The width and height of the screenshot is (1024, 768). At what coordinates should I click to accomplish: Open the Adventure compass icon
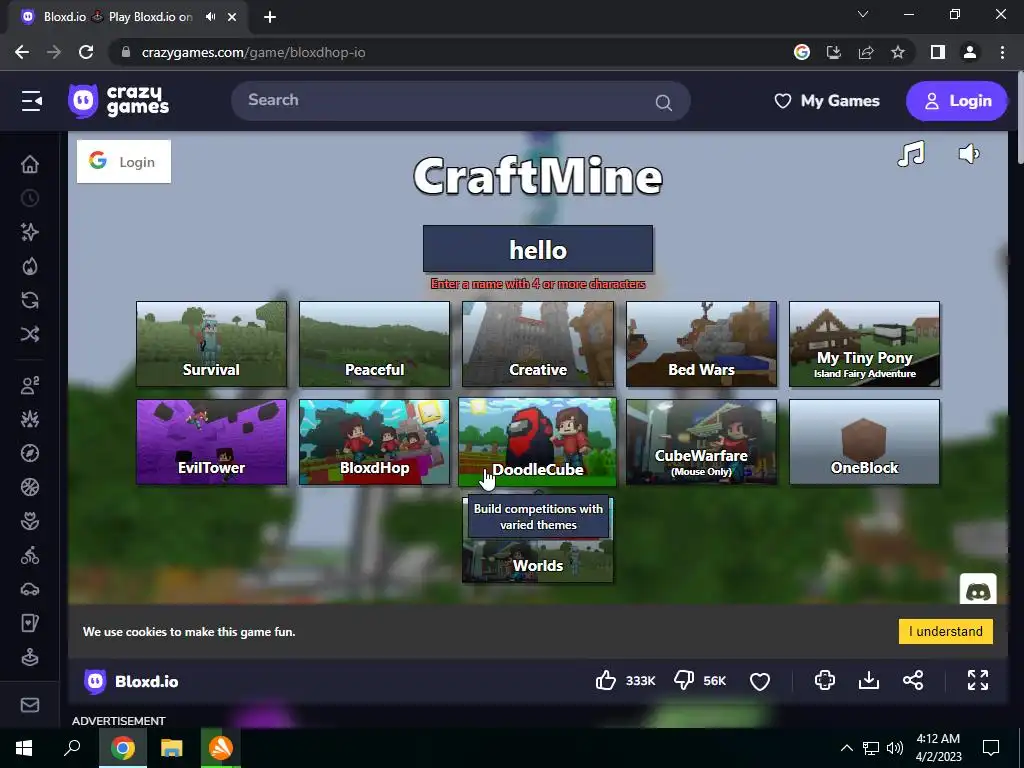30,453
